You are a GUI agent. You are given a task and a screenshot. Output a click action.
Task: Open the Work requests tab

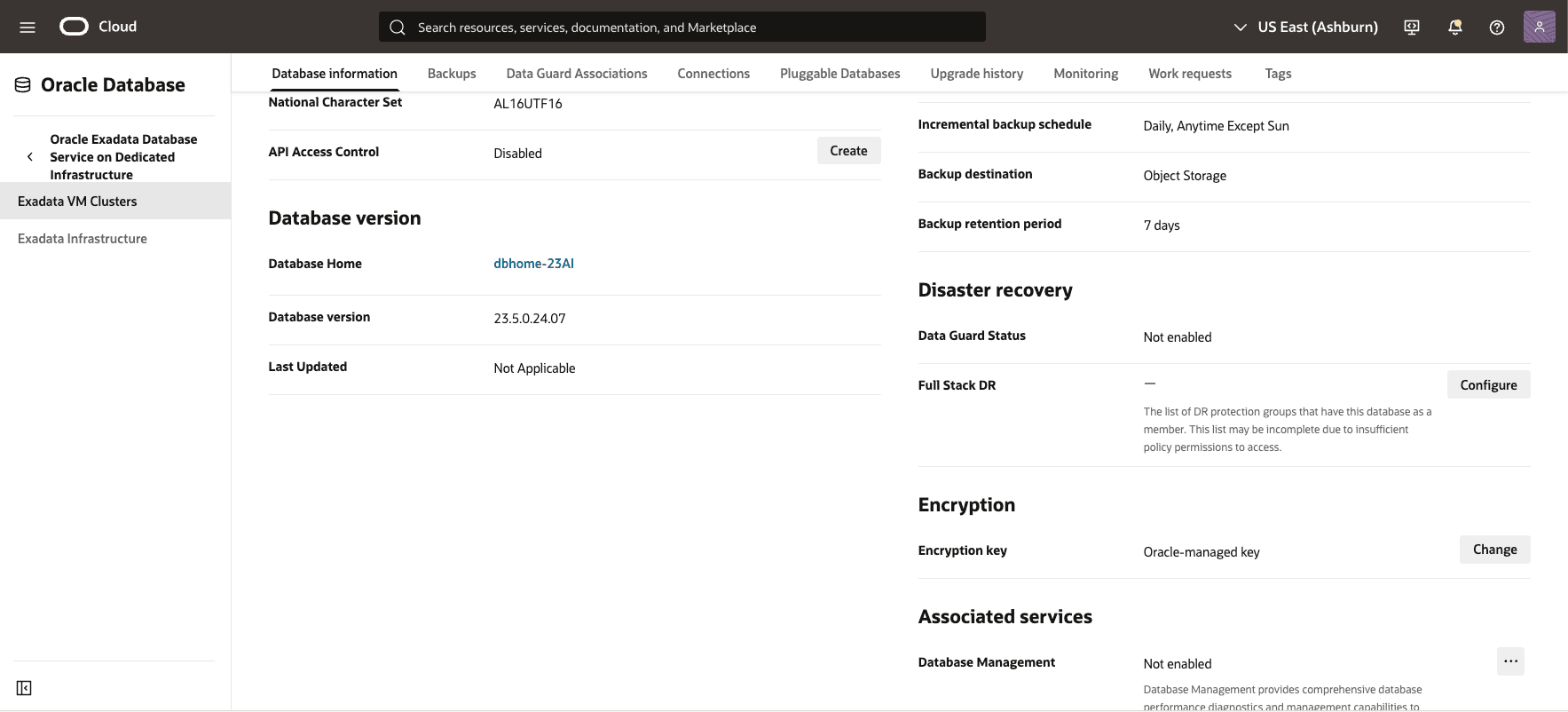point(1190,74)
